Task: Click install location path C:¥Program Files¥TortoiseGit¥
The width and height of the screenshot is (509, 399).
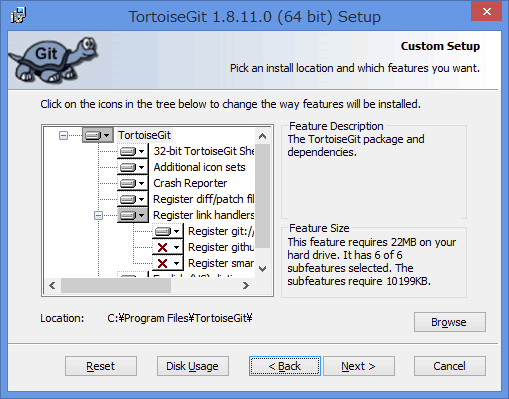Action: pos(180,318)
